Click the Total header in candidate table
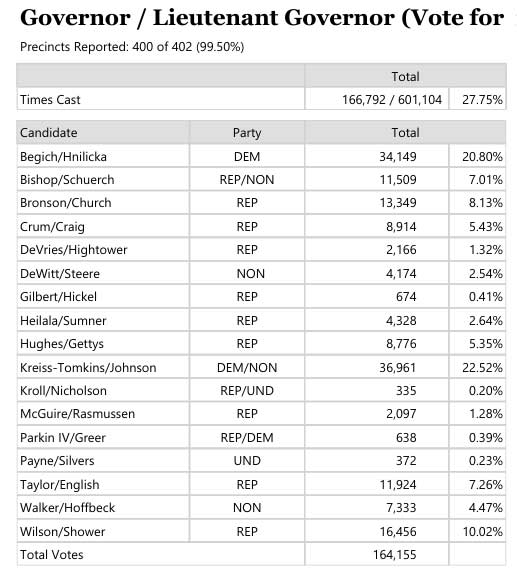This screenshot has width=517, height=587. [x=405, y=133]
